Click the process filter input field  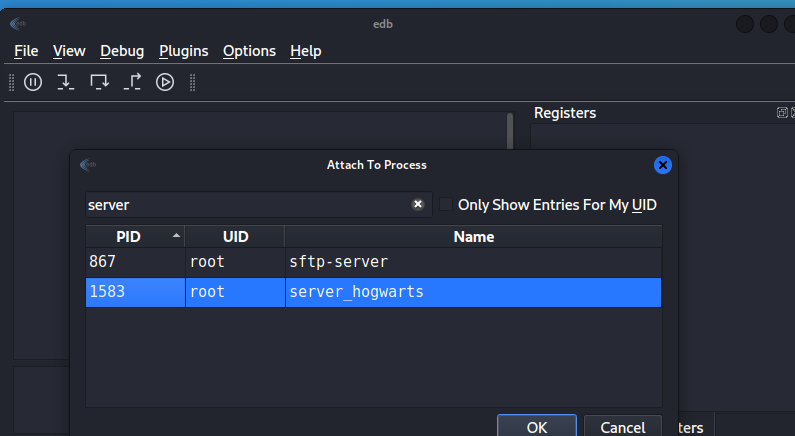pos(248,204)
